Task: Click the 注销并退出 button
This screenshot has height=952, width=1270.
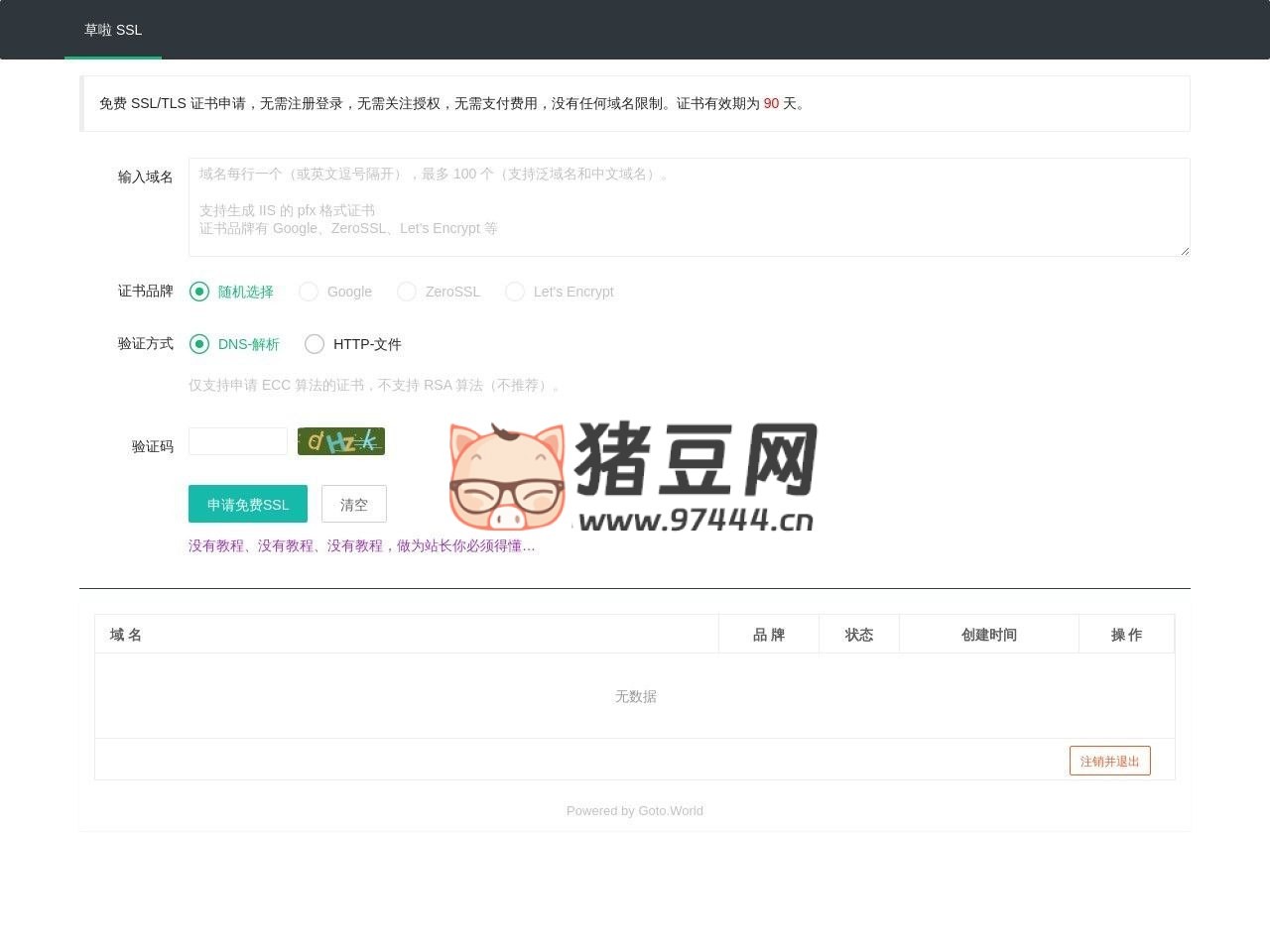Action: pos(1109,761)
